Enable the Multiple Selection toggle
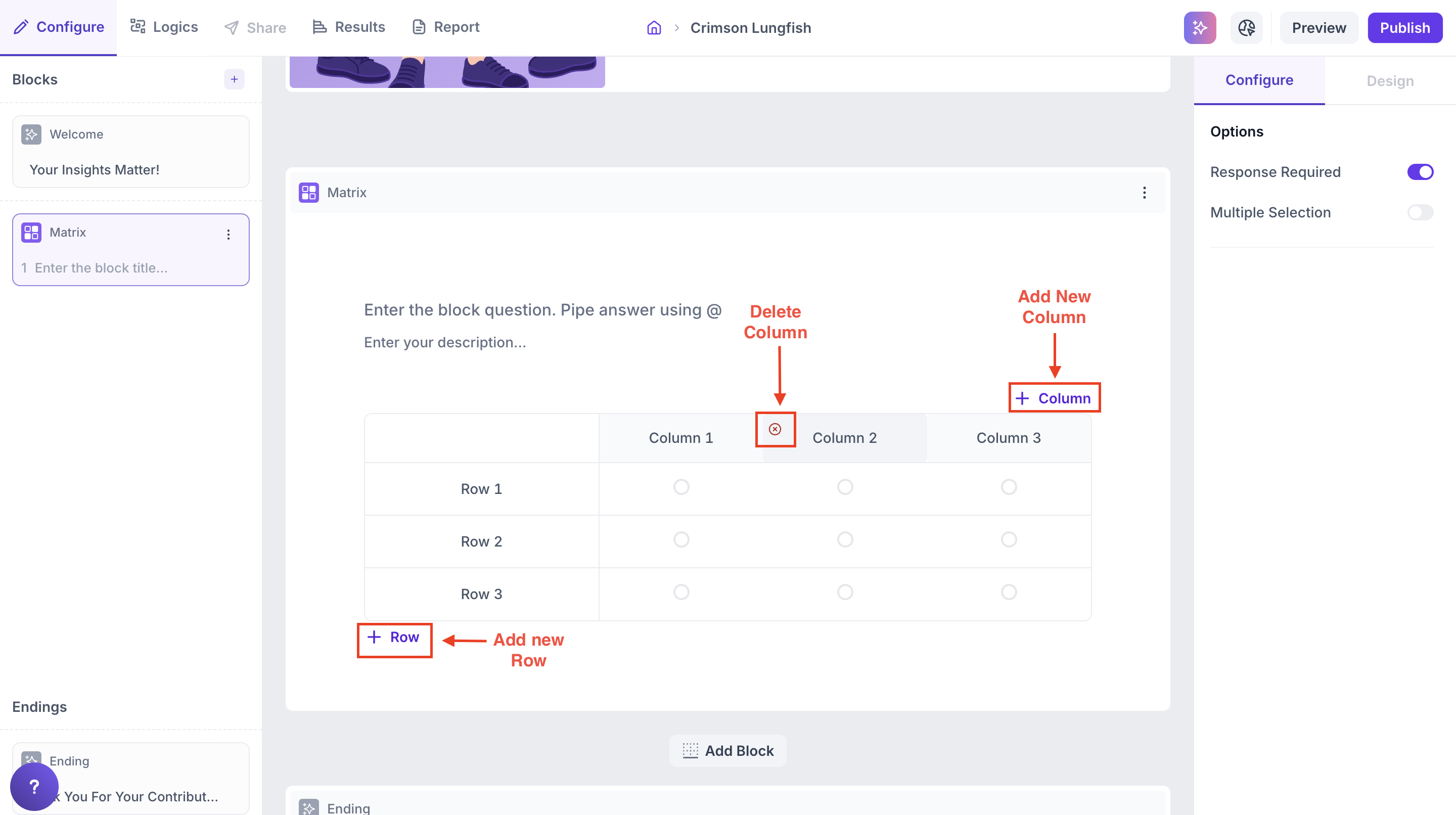The width and height of the screenshot is (1456, 815). pyautogui.click(x=1420, y=212)
